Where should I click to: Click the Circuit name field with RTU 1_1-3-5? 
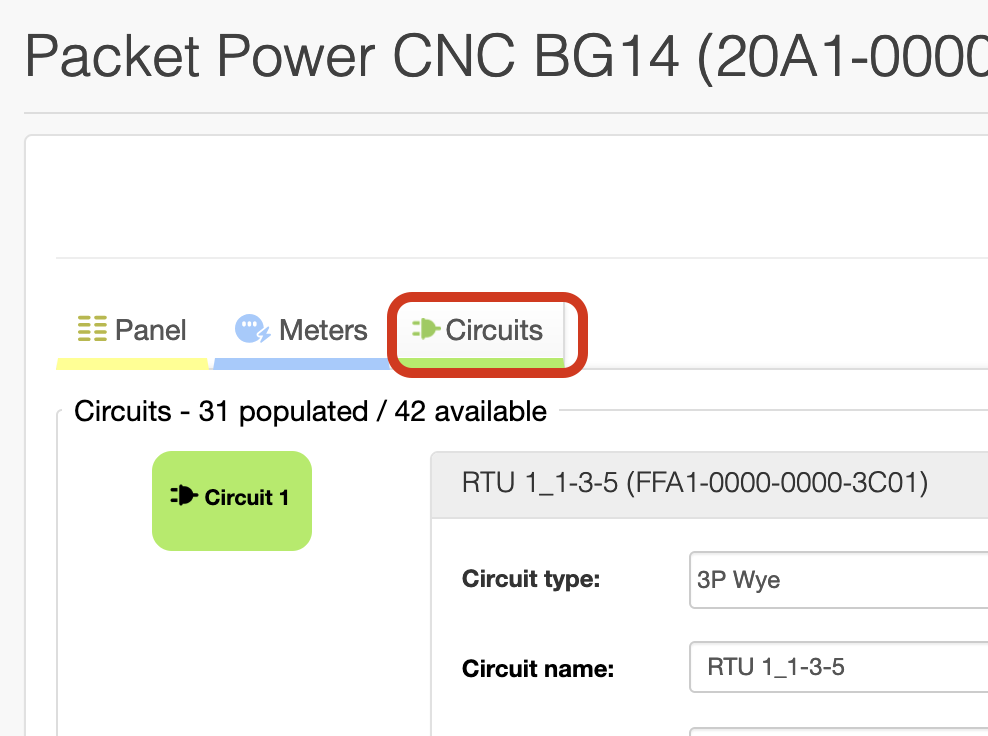click(x=838, y=667)
